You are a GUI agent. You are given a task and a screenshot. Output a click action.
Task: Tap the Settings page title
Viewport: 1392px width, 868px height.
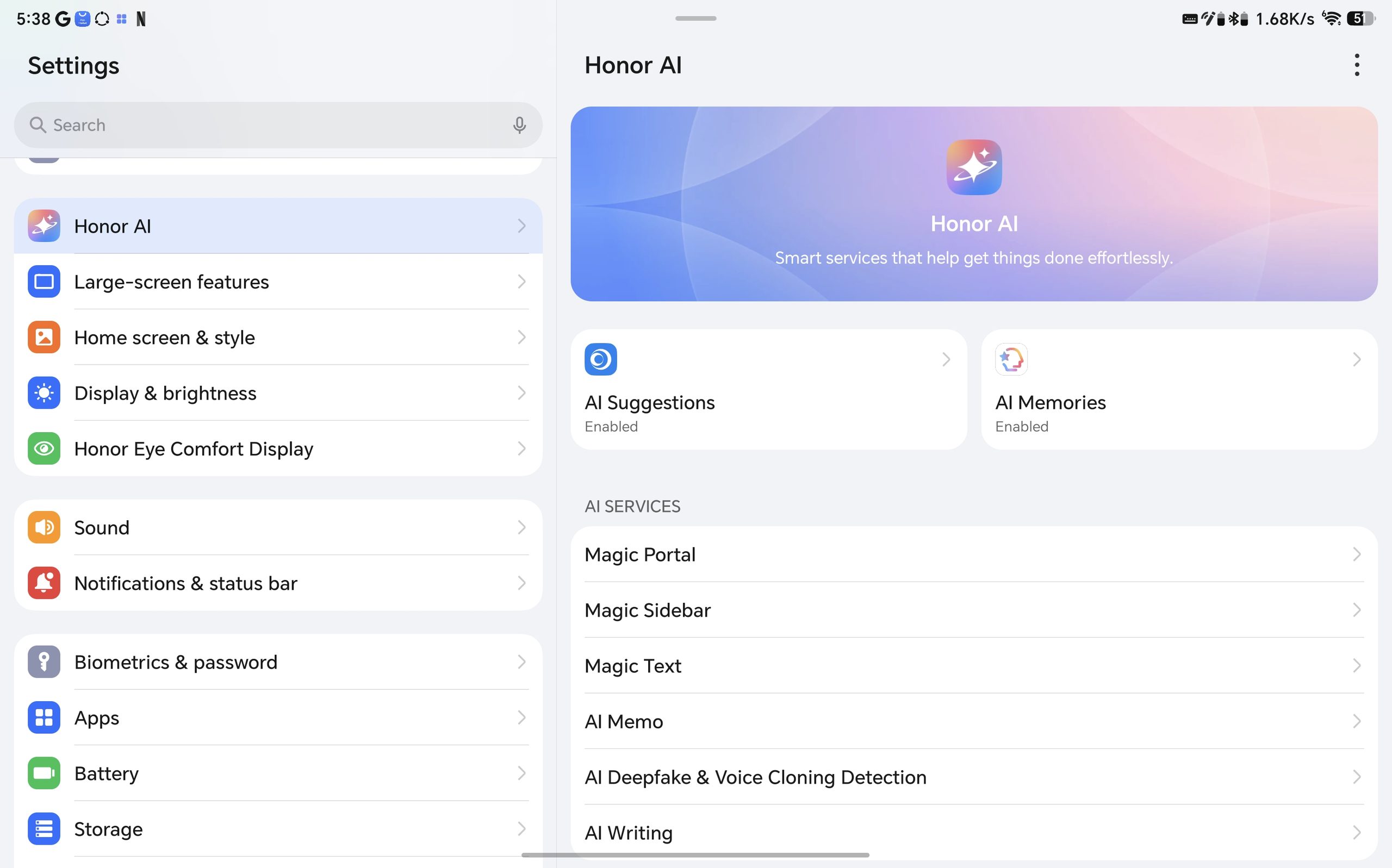coord(73,65)
